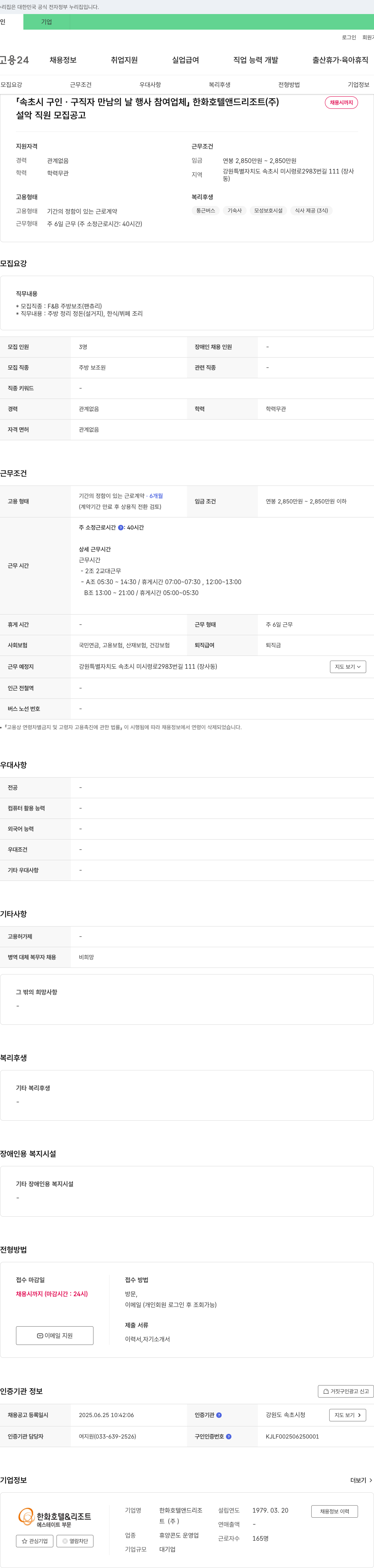
Task: Click the 식사 제공 (3식) tag
Action: tap(311, 211)
